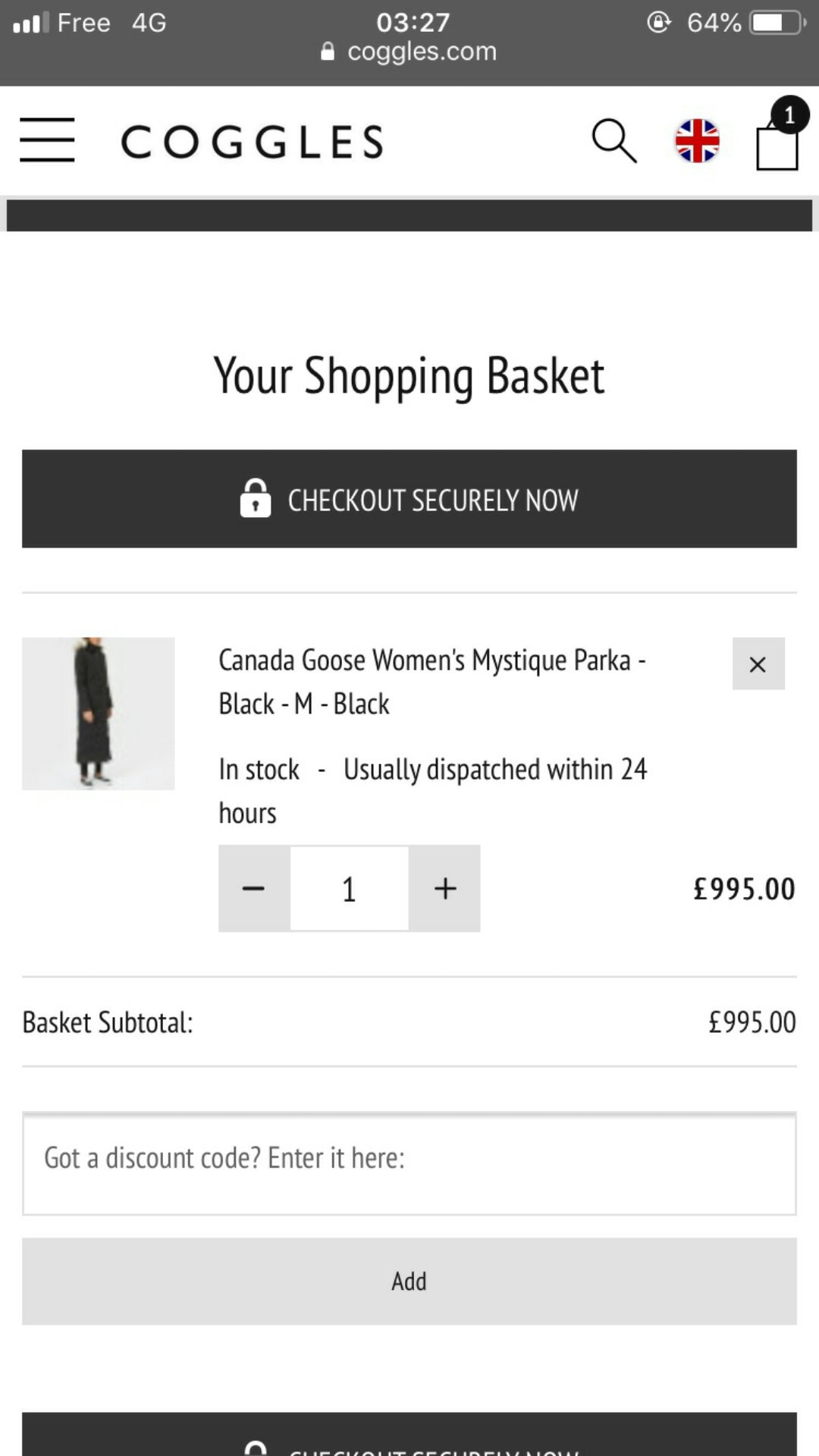Open the hamburger navigation menu
The width and height of the screenshot is (819, 1456).
pyautogui.click(x=47, y=140)
